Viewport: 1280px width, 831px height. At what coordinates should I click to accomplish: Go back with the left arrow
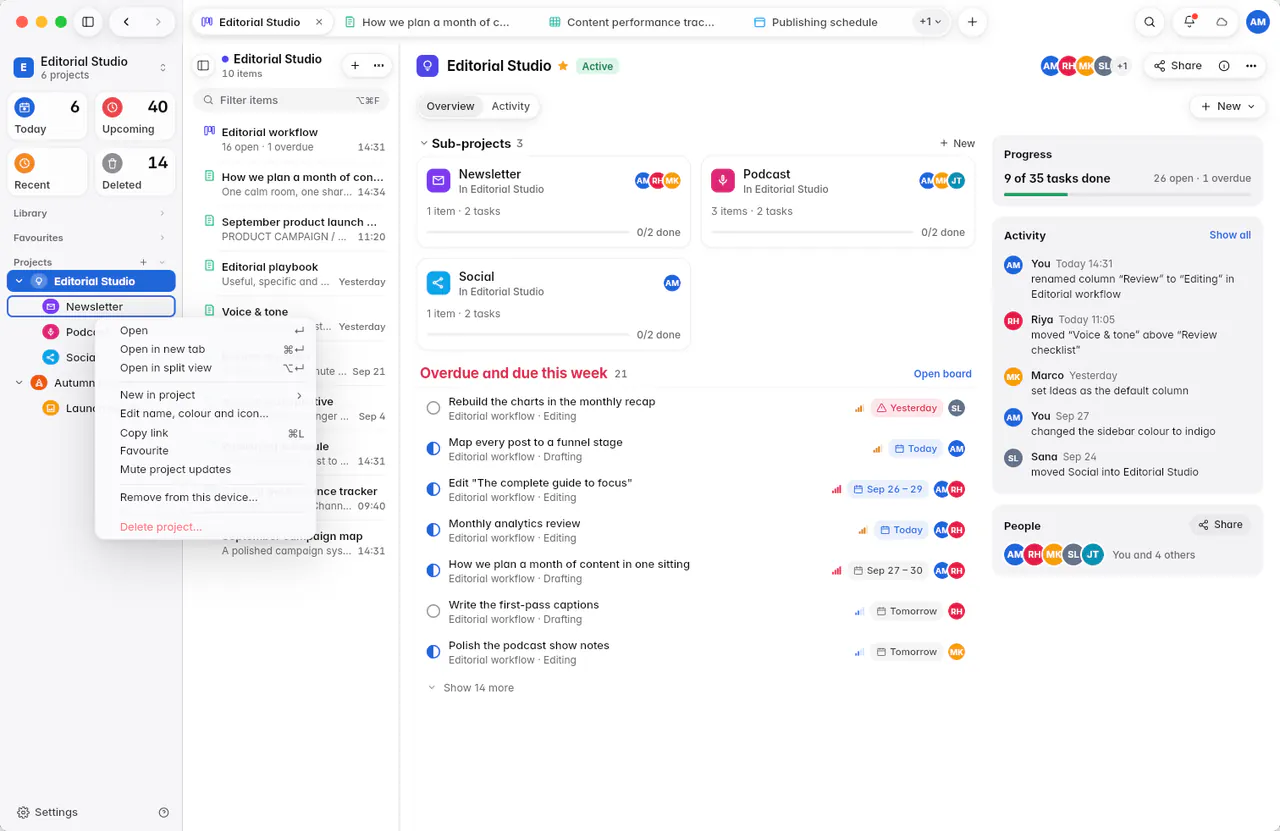(x=126, y=22)
